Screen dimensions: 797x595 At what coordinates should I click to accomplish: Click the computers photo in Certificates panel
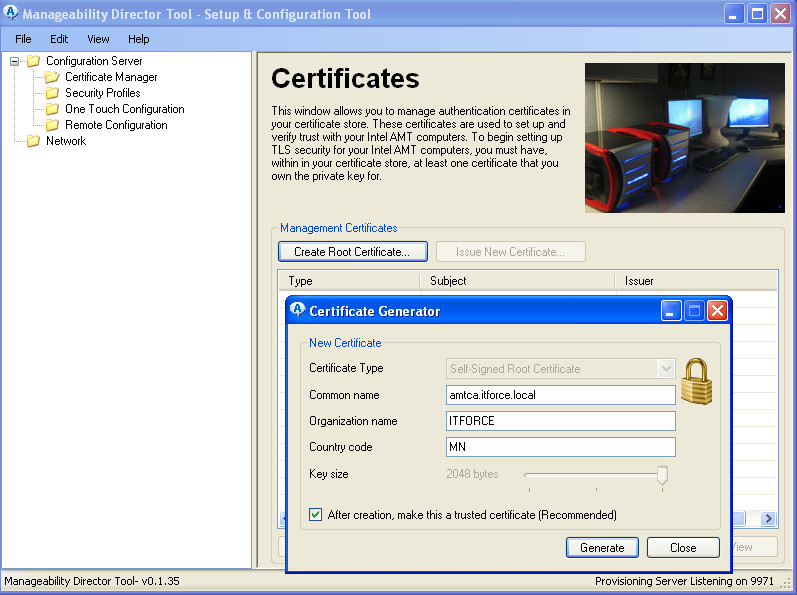pos(685,138)
